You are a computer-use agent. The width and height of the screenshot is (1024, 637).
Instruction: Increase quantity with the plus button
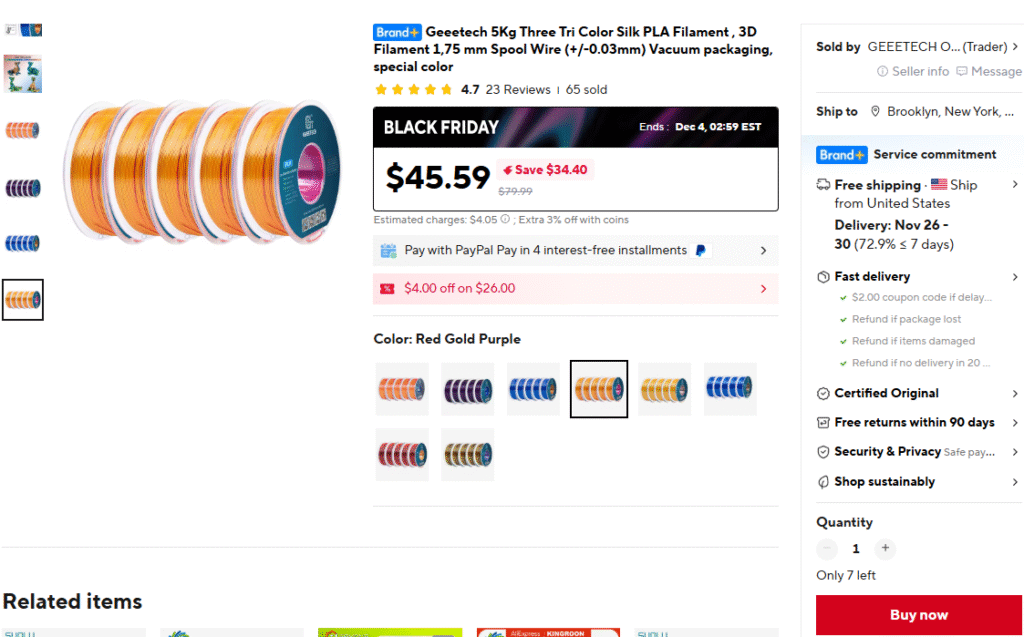885,548
